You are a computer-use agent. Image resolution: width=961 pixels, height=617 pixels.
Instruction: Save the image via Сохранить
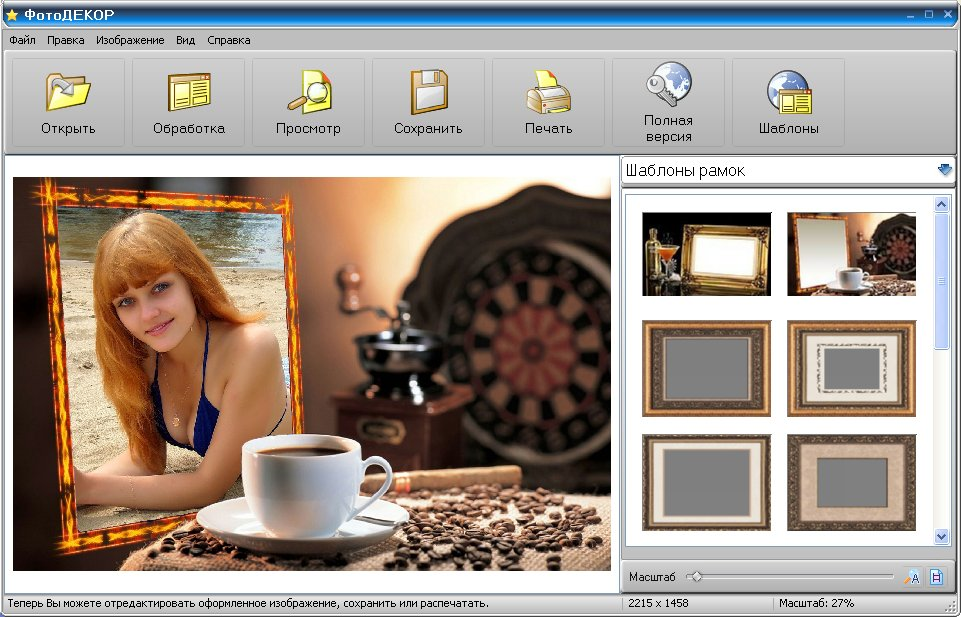click(428, 102)
